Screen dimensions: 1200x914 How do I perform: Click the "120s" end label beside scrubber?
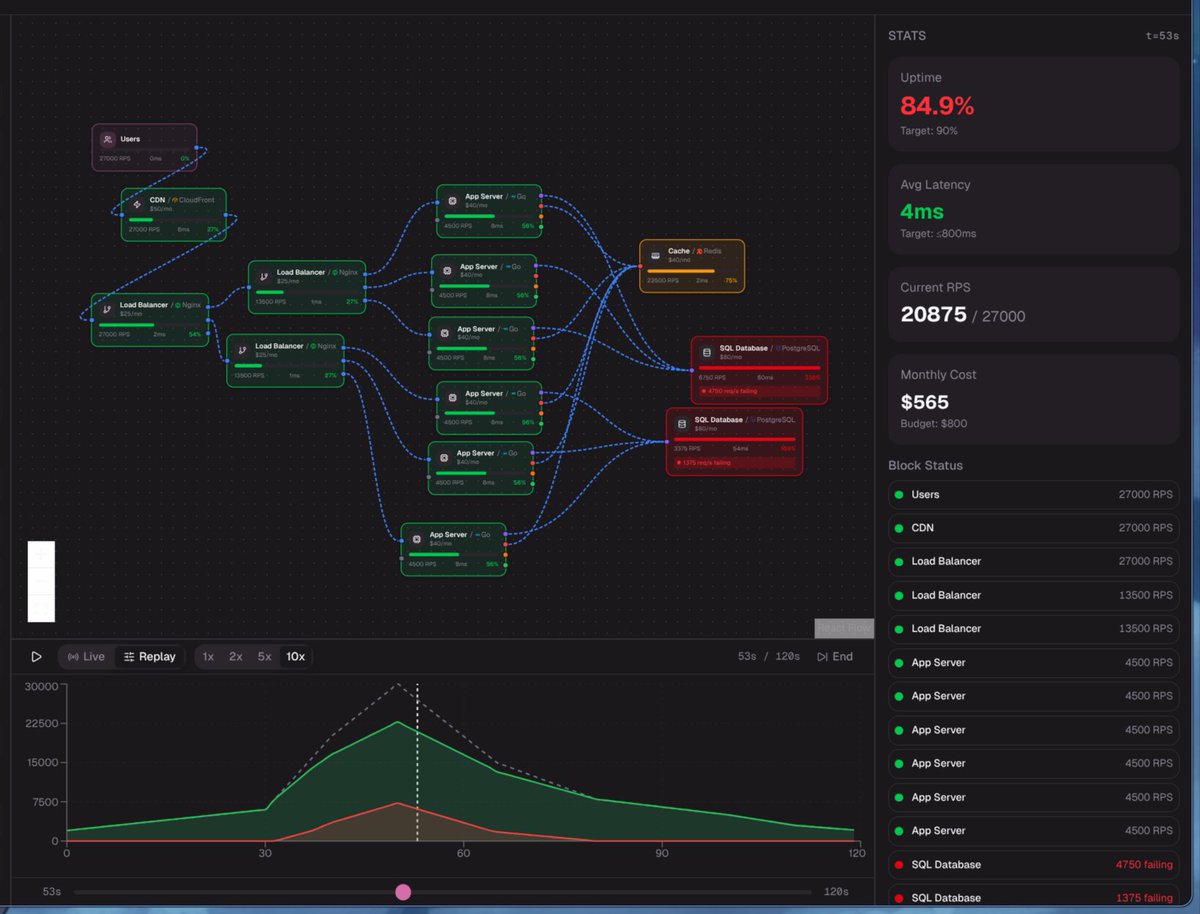click(x=836, y=892)
